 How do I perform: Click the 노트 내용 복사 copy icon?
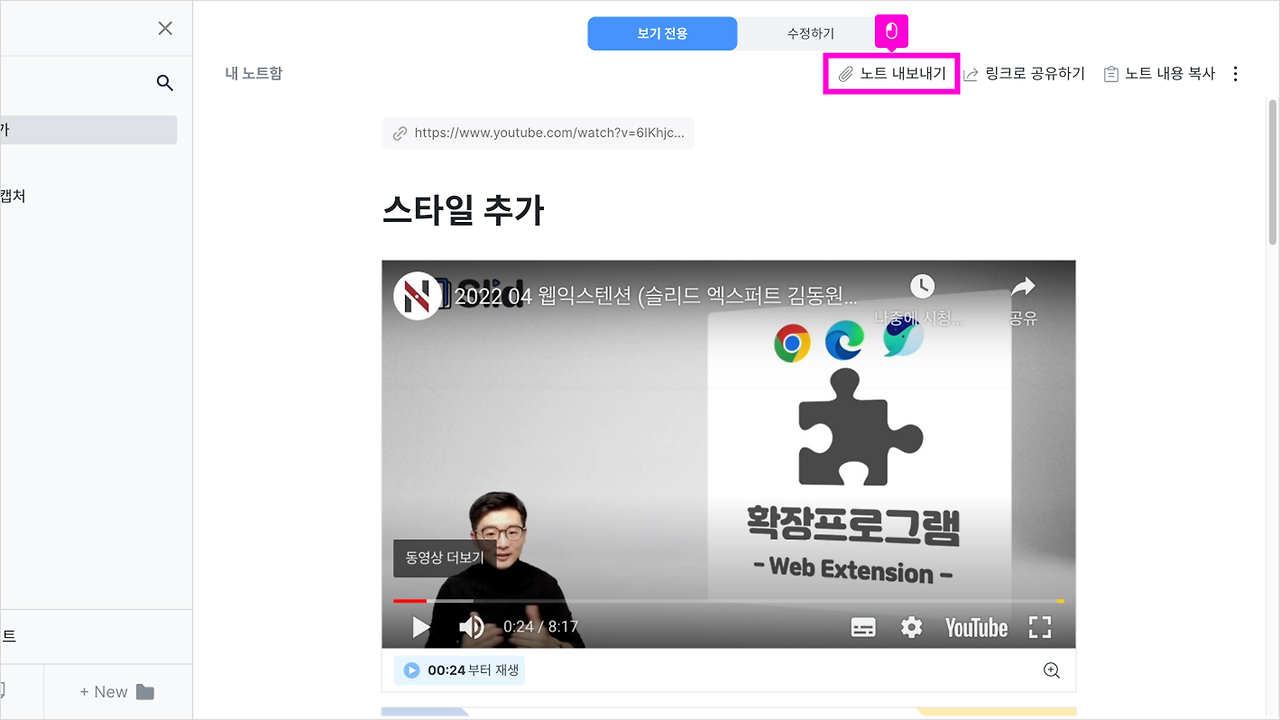point(1110,73)
